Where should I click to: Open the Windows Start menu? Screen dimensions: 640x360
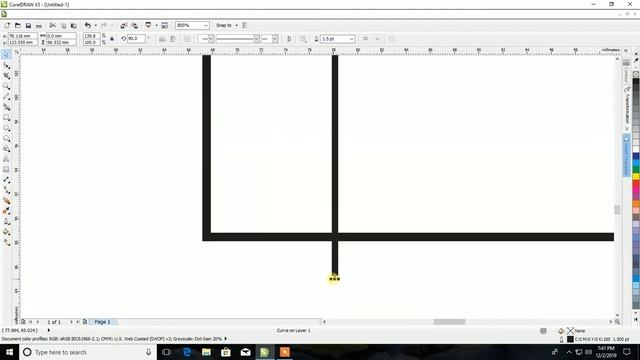[9, 352]
